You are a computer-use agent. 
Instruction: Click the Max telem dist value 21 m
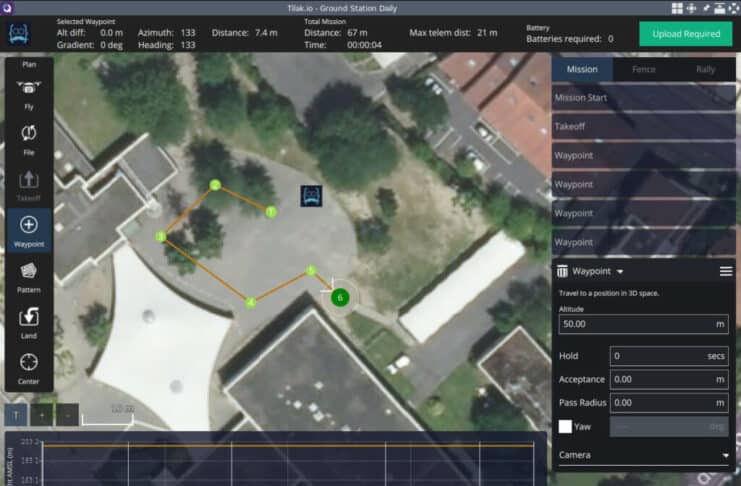[487, 33]
